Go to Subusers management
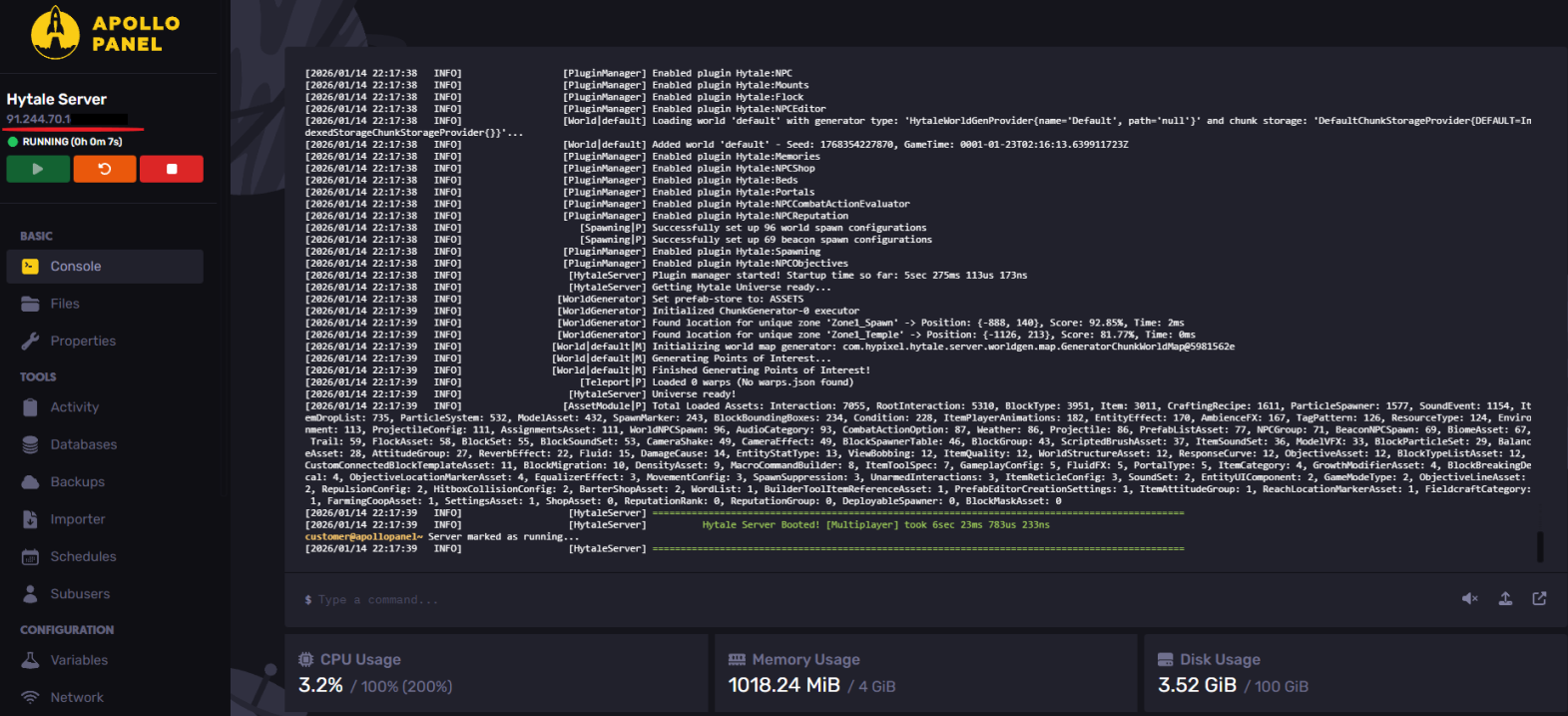 tap(80, 593)
